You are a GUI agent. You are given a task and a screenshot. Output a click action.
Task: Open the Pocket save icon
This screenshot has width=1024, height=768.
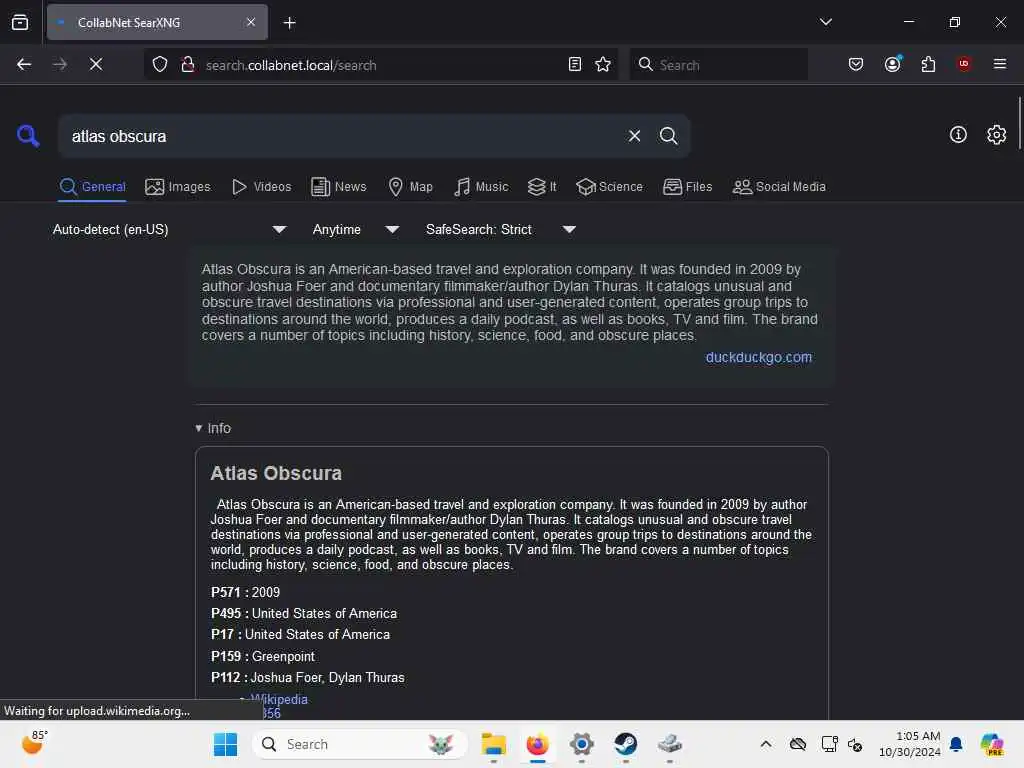tap(856, 64)
